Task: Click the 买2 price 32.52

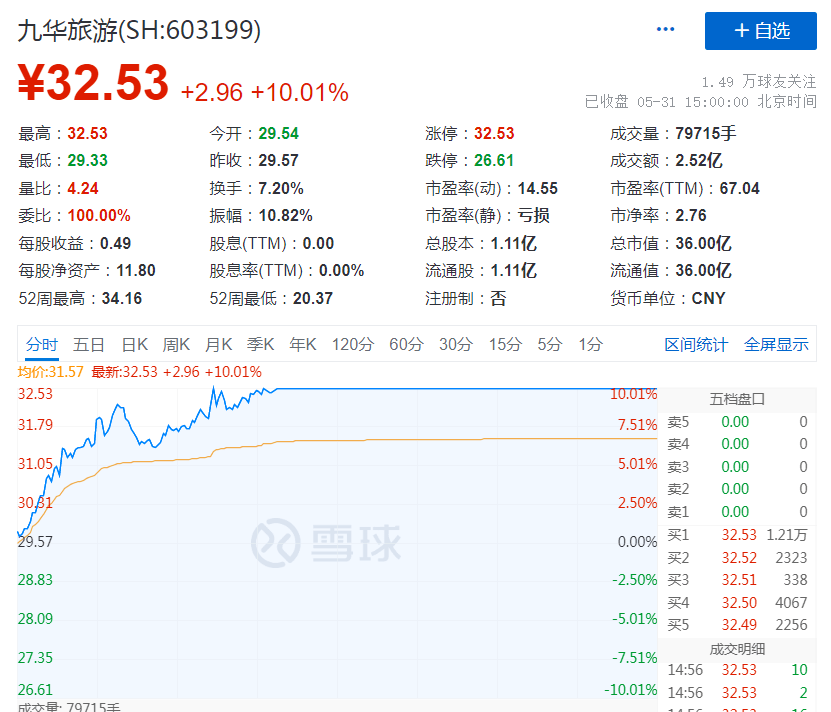Action: tap(739, 558)
